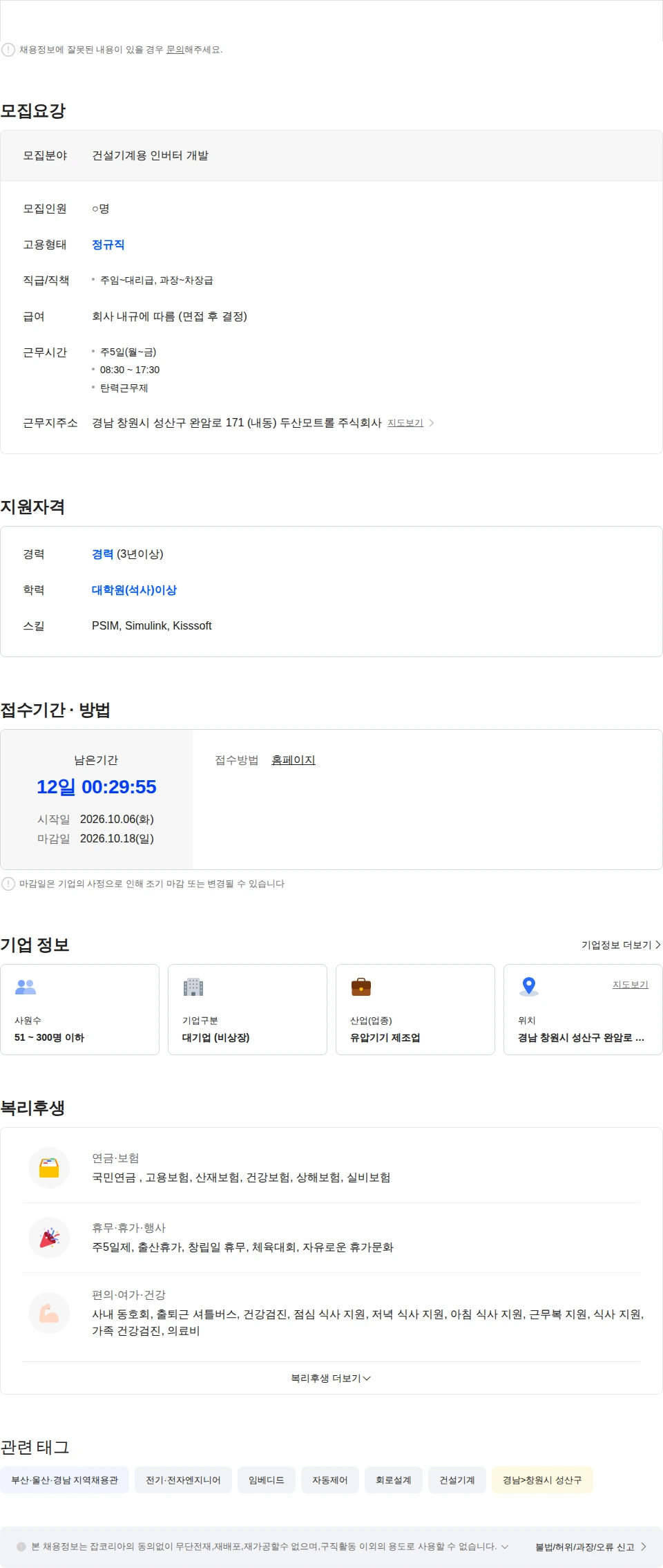Select the 회로설계 tag
663x1568 pixels.
coord(394,1480)
